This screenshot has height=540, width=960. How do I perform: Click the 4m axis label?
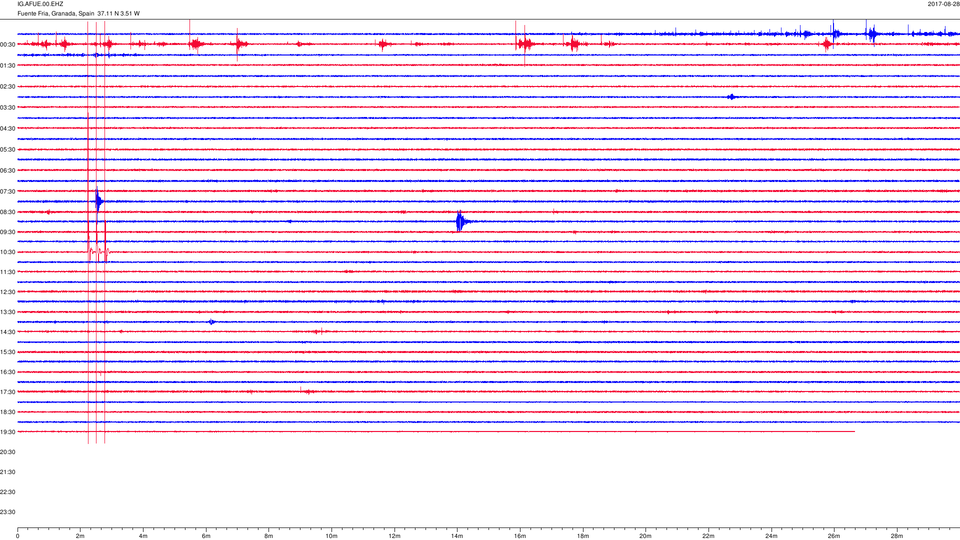[x=143, y=536]
